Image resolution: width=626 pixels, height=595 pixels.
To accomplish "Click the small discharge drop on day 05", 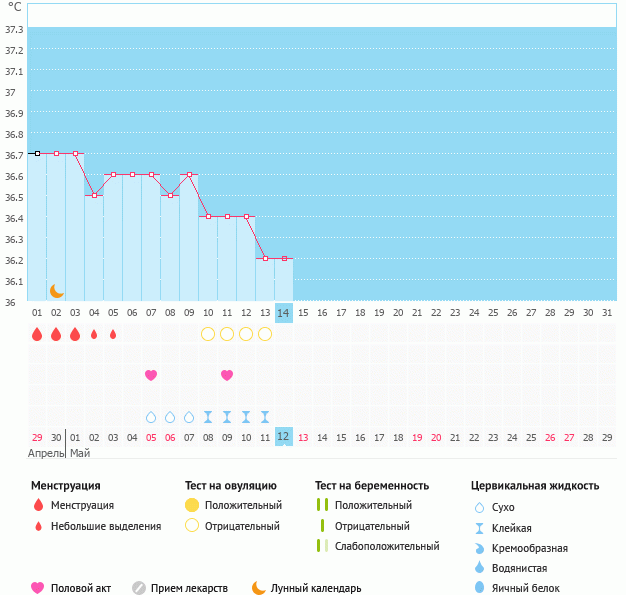I will [x=113, y=334].
